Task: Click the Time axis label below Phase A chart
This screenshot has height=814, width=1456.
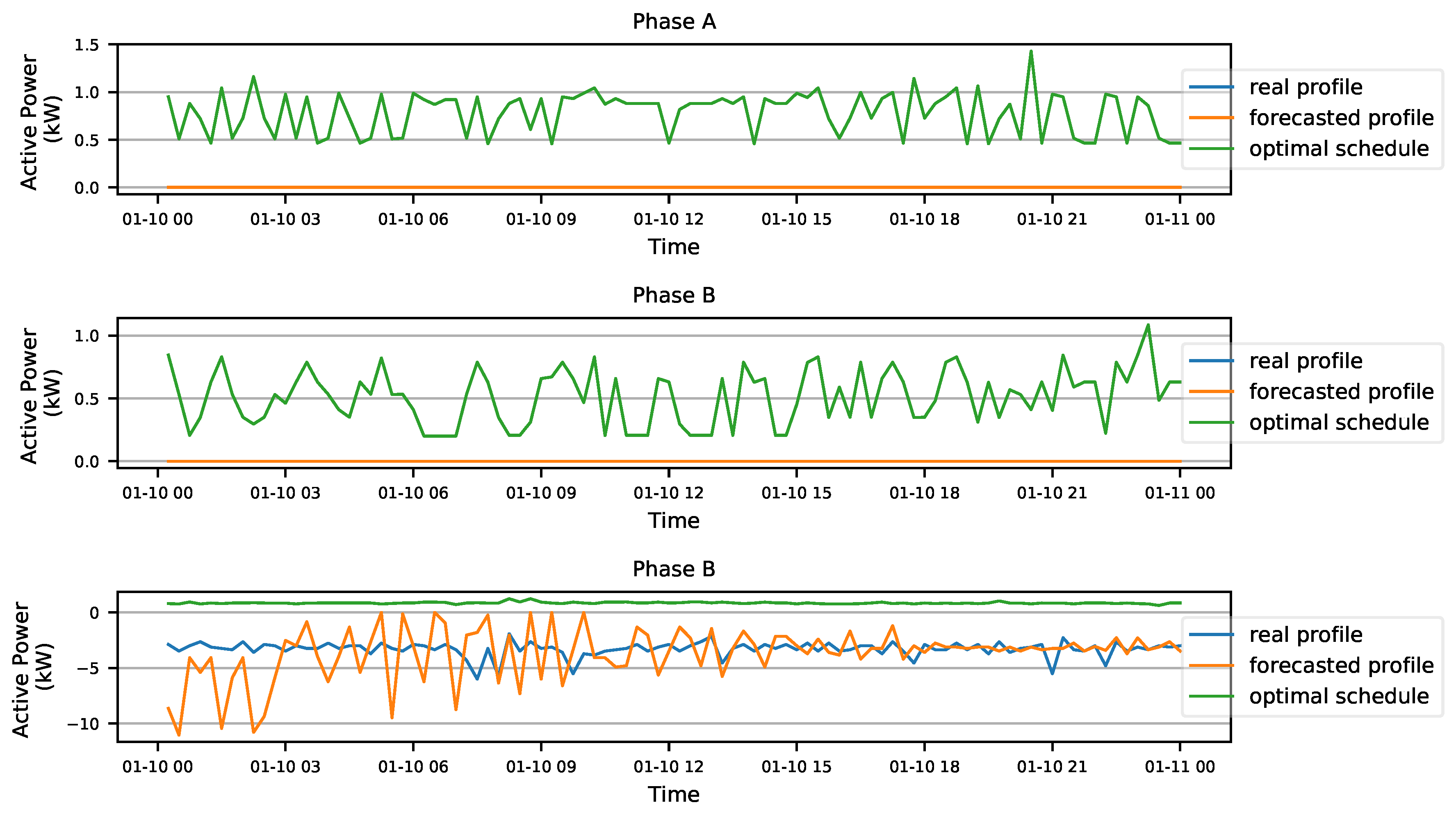Action: [674, 247]
